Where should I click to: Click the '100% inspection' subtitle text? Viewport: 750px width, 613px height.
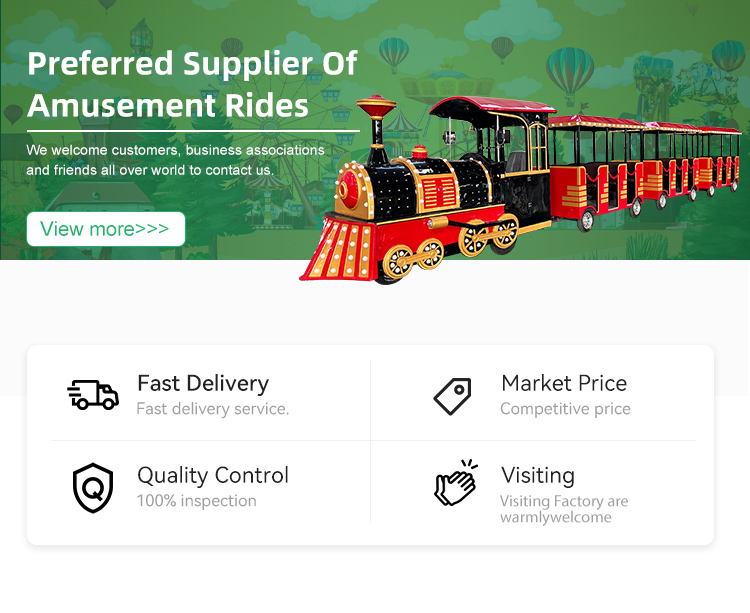197,501
